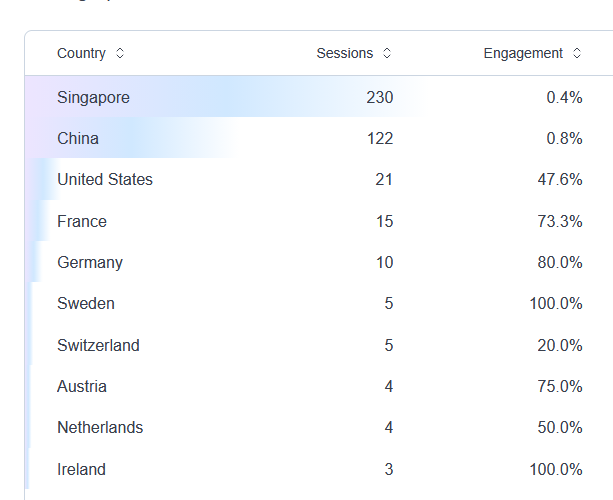Select the Singapore row country name

pyautogui.click(x=93, y=97)
